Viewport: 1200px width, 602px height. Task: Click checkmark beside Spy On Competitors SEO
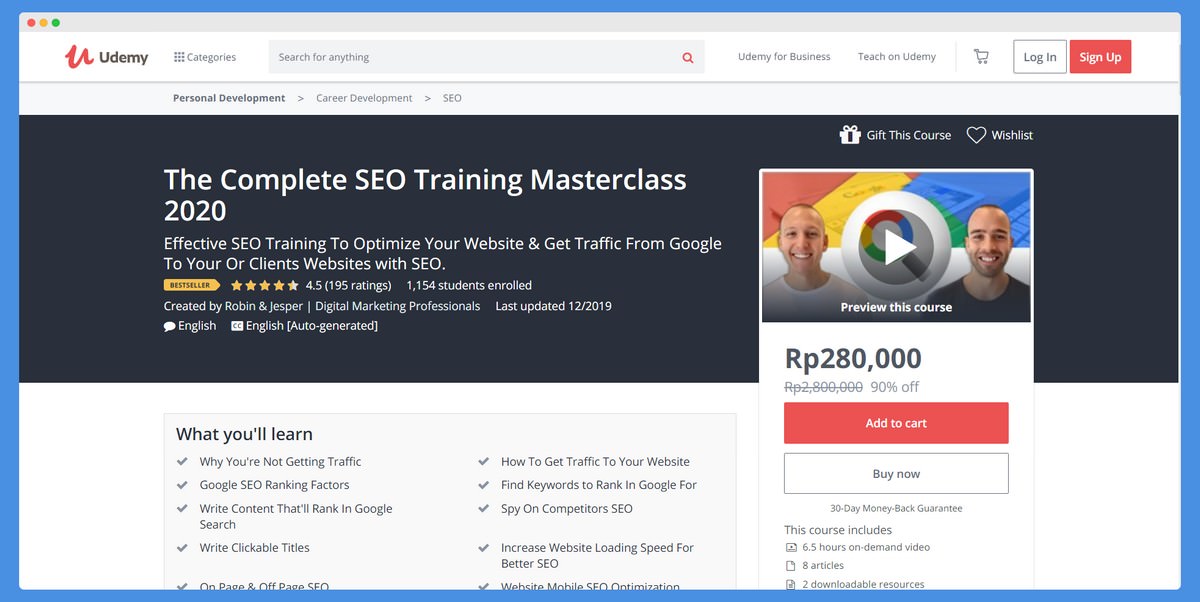483,508
